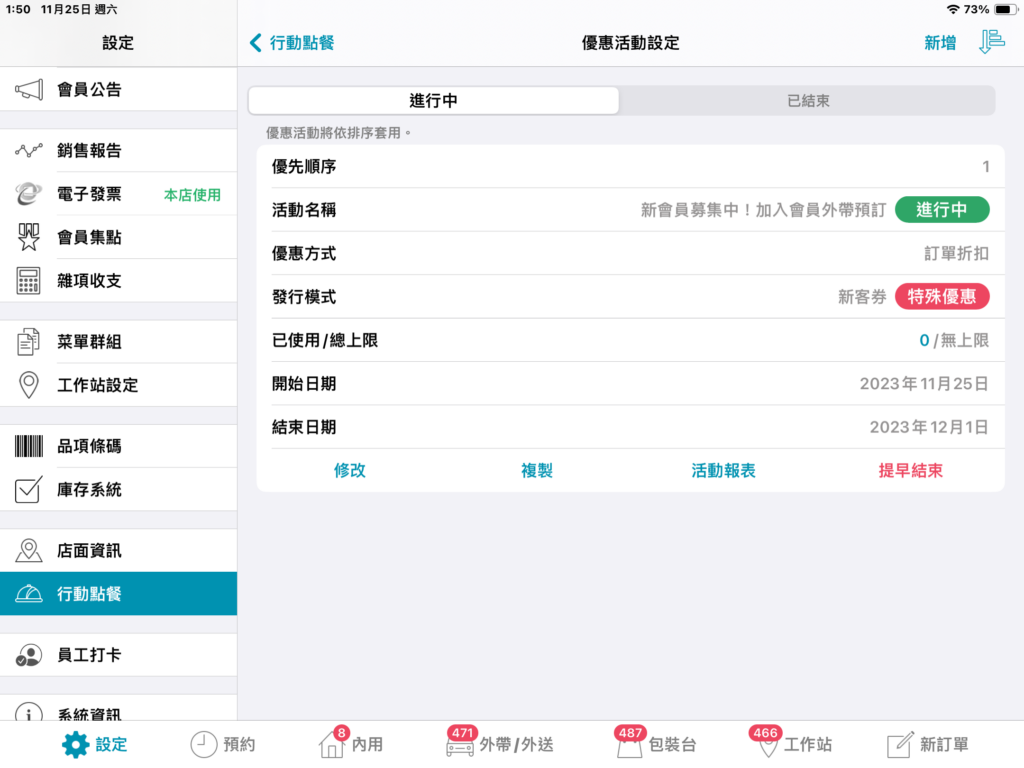Tap the 內用 tab label
Screen dimensions: 1024x768
[368, 744]
